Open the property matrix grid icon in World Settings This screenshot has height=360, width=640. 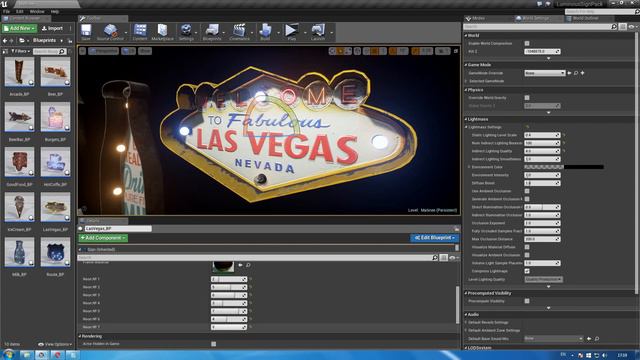click(622, 27)
